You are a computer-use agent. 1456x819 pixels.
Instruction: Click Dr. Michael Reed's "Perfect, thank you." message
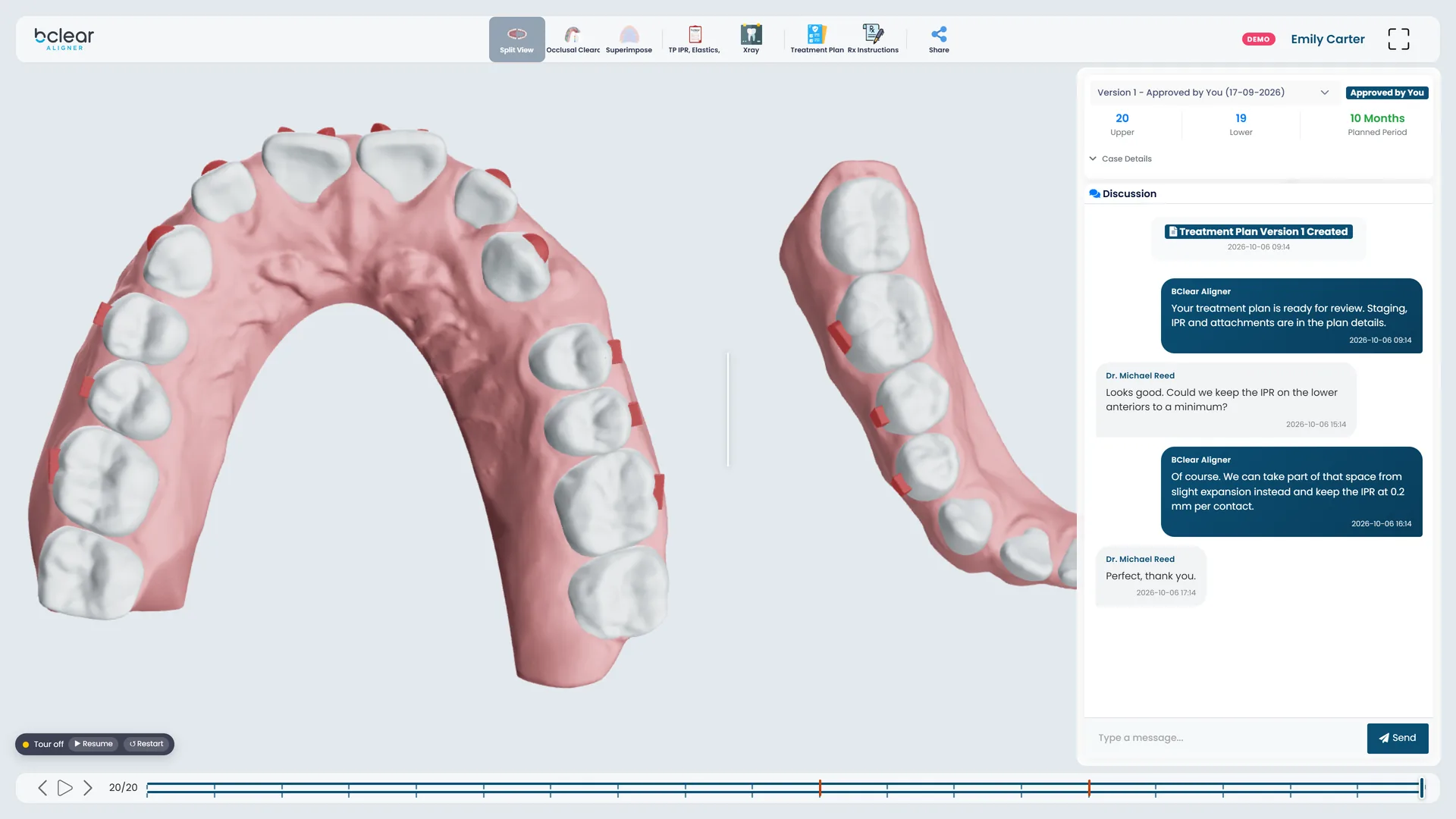pyautogui.click(x=1150, y=576)
